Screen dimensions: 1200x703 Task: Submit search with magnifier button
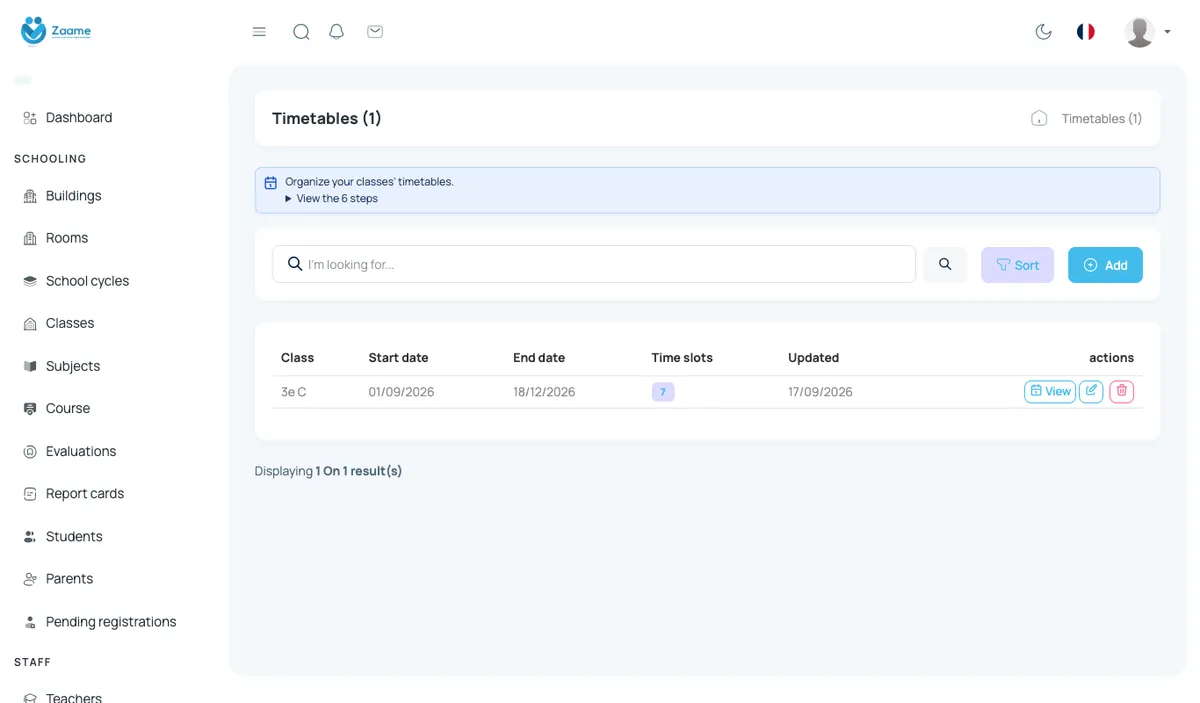pos(945,265)
